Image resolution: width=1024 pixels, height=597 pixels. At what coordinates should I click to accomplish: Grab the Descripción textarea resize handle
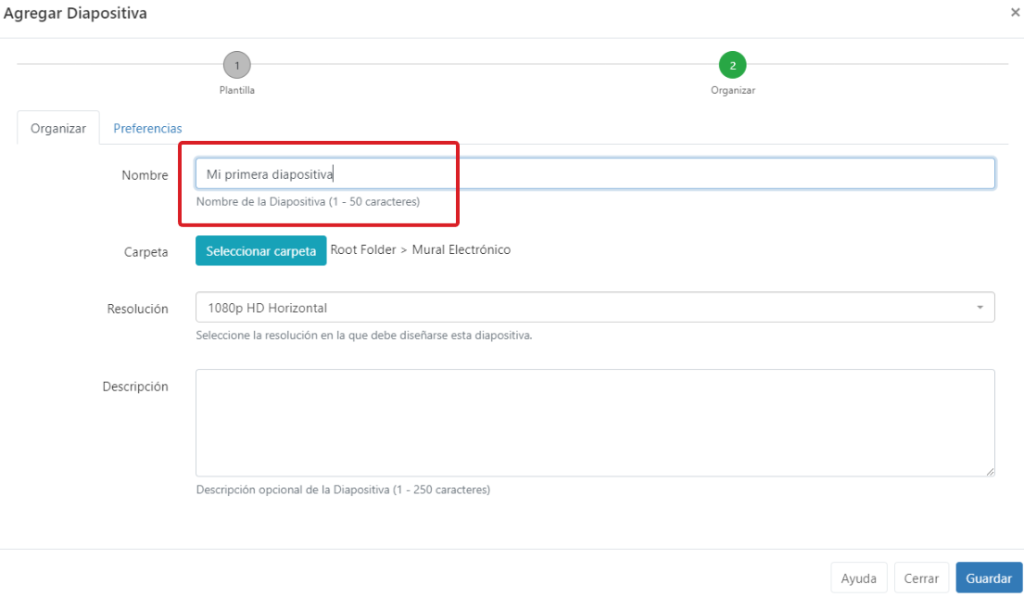[990, 472]
